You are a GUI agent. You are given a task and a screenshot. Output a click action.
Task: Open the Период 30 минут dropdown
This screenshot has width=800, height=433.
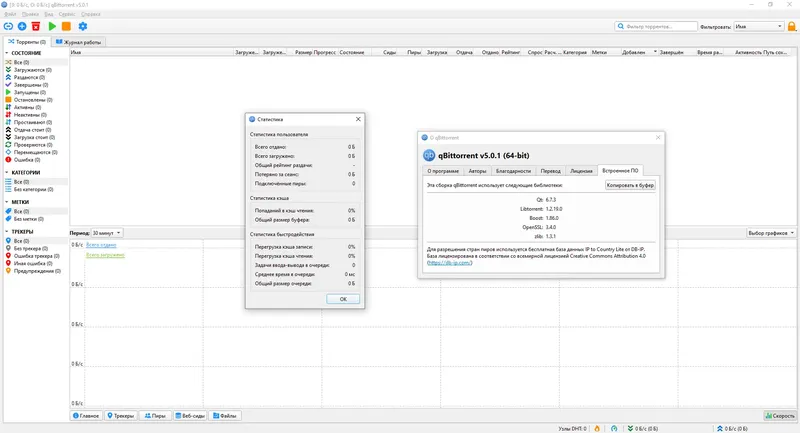point(106,233)
